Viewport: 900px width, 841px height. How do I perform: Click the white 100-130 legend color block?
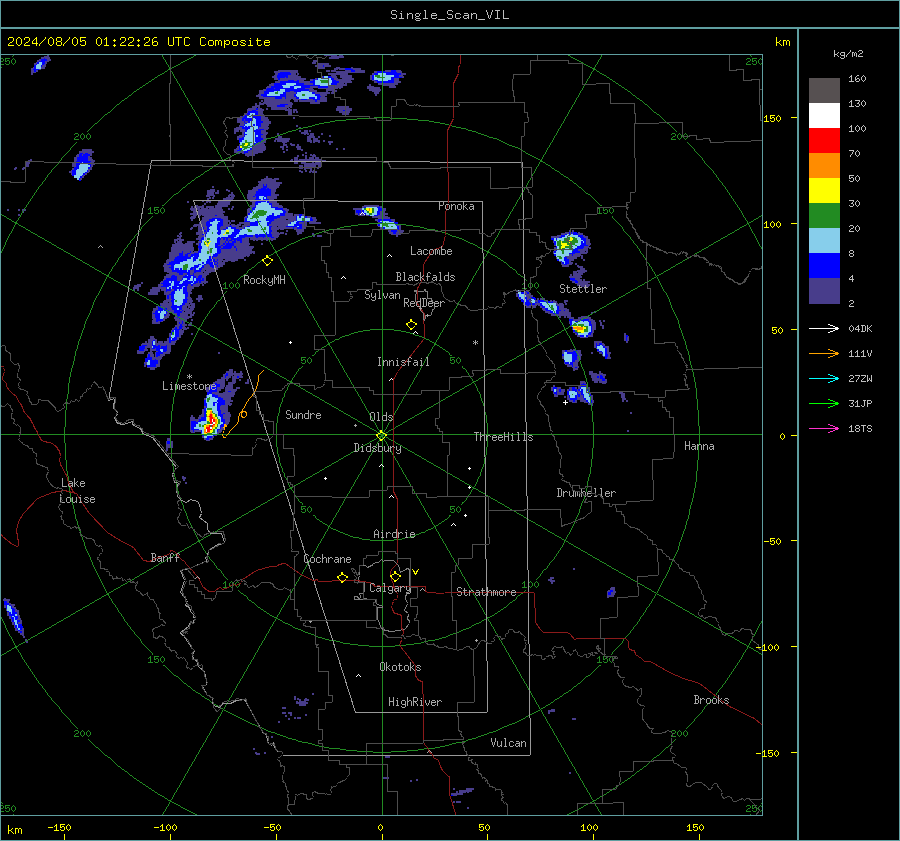point(824,115)
